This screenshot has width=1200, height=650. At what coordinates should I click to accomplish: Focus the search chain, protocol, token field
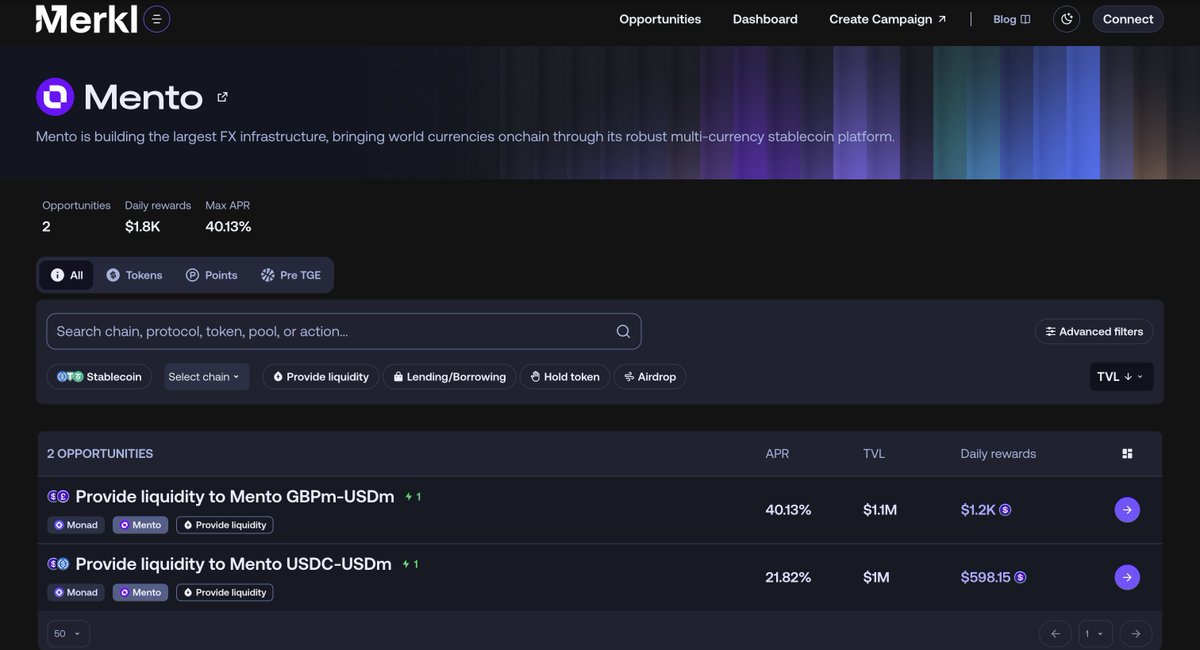coord(344,331)
